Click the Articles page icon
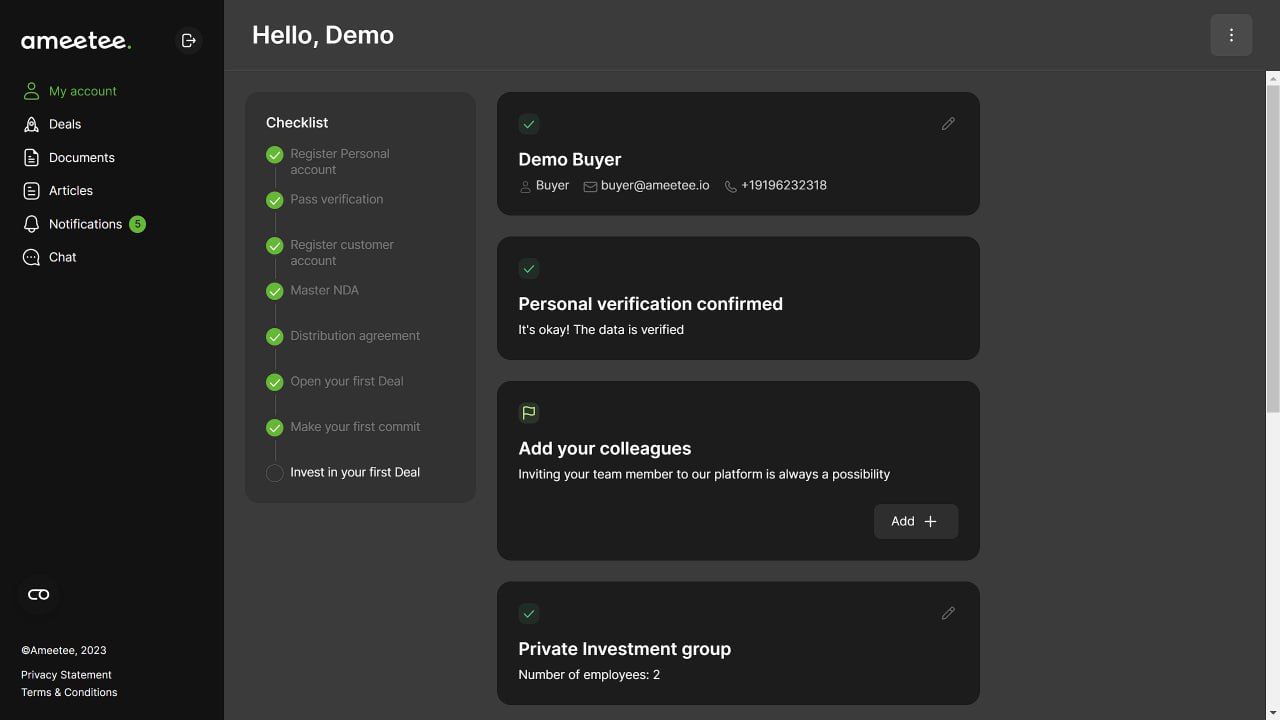The width and height of the screenshot is (1280, 720). point(31,190)
